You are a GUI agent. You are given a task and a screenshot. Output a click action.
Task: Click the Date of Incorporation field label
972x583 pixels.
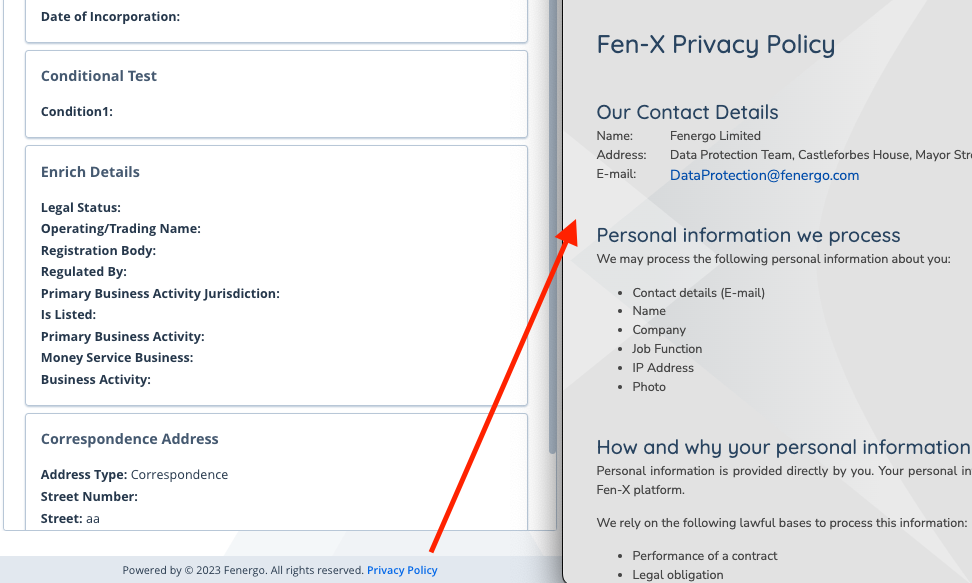[110, 17]
